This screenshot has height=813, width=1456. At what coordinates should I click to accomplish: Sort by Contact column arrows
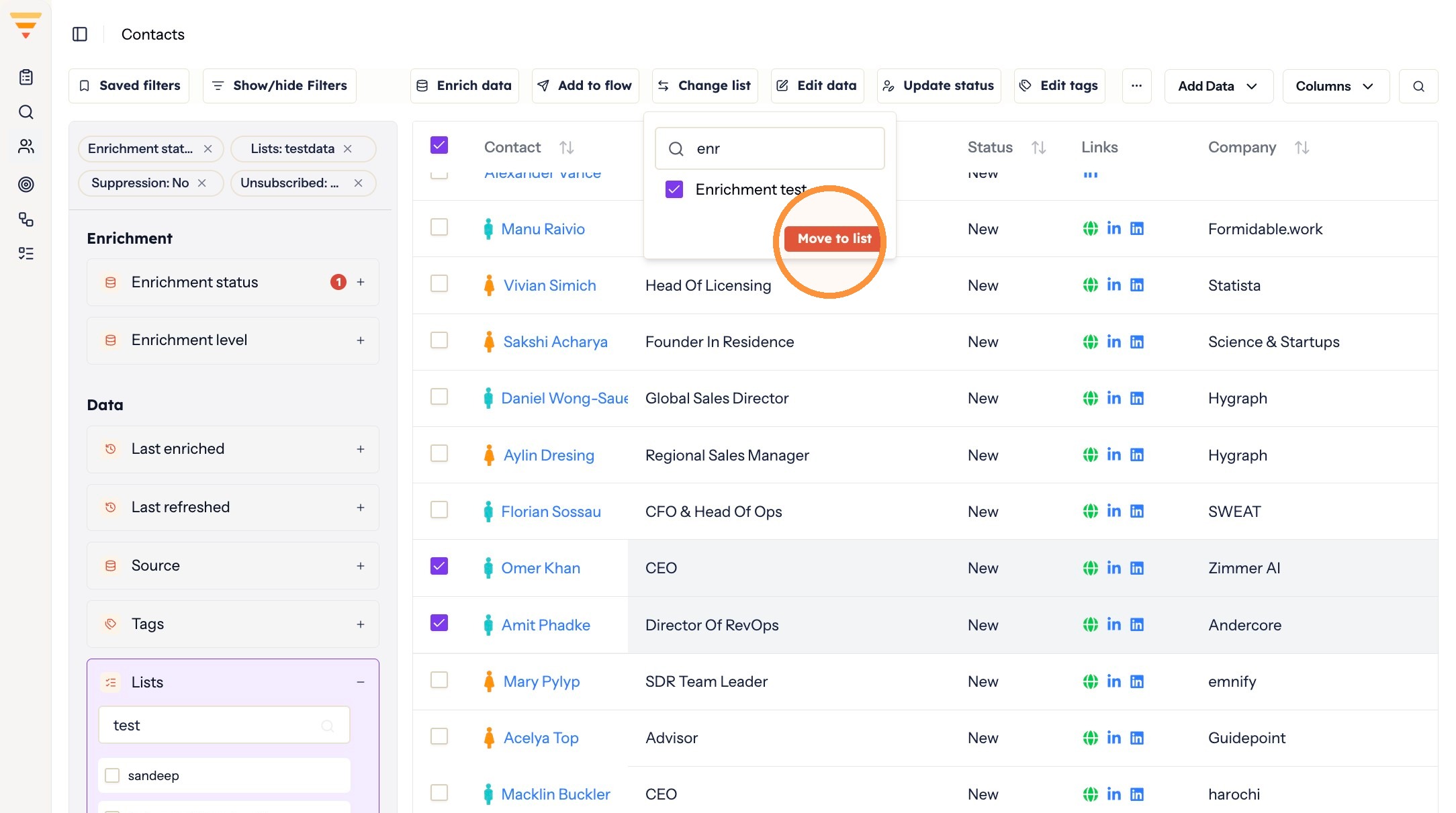(x=567, y=147)
